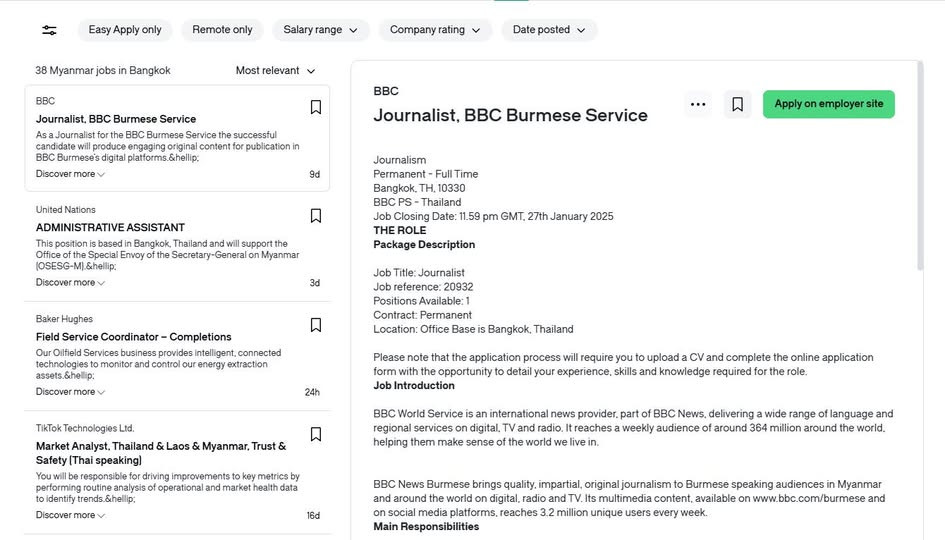Bookmark the BBC Journalist job card
The width and height of the screenshot is (945, 540).
(x=315, y=107)
